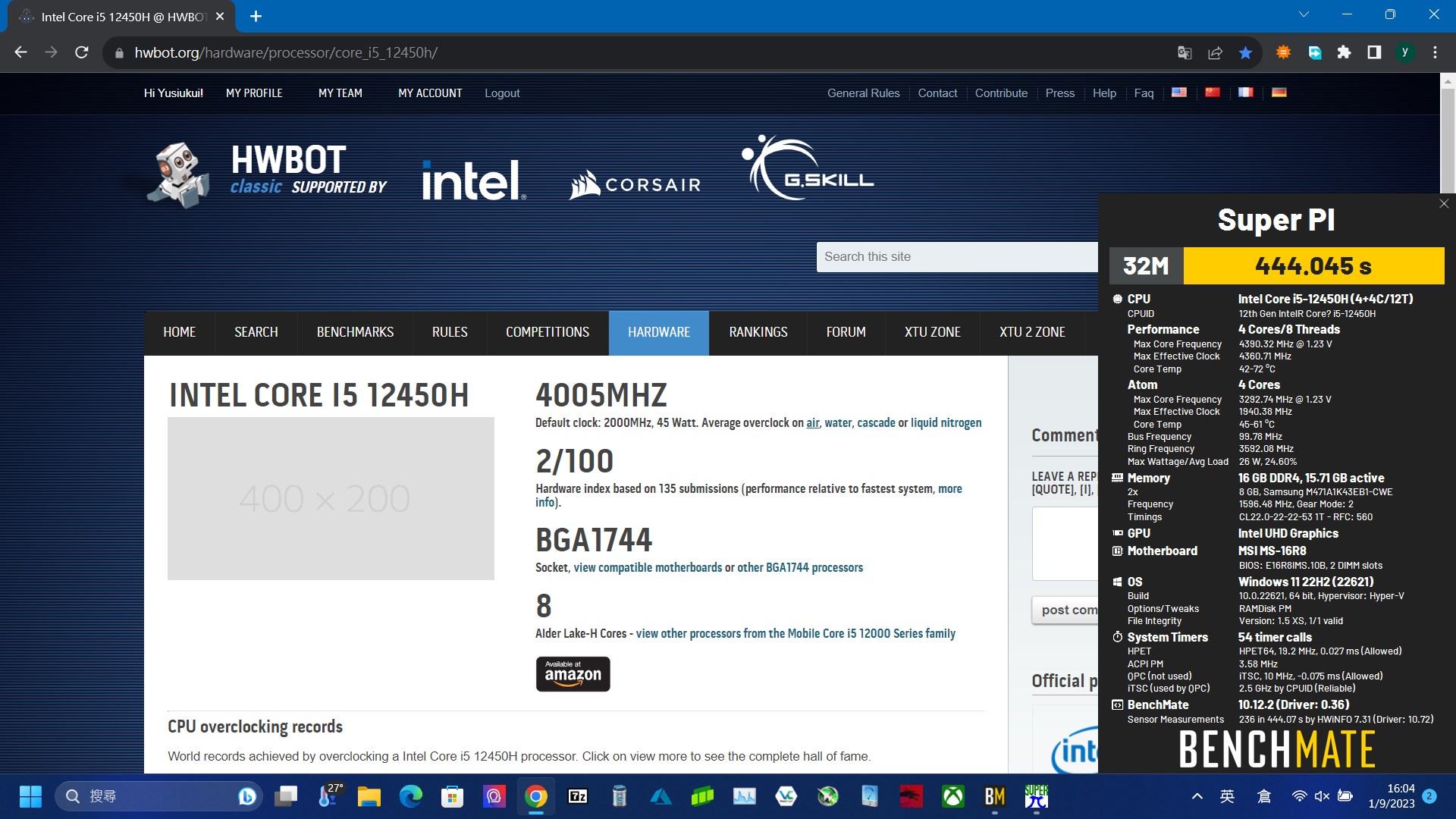
Task: Click the Logout link
Action: (x=502, y=93)
